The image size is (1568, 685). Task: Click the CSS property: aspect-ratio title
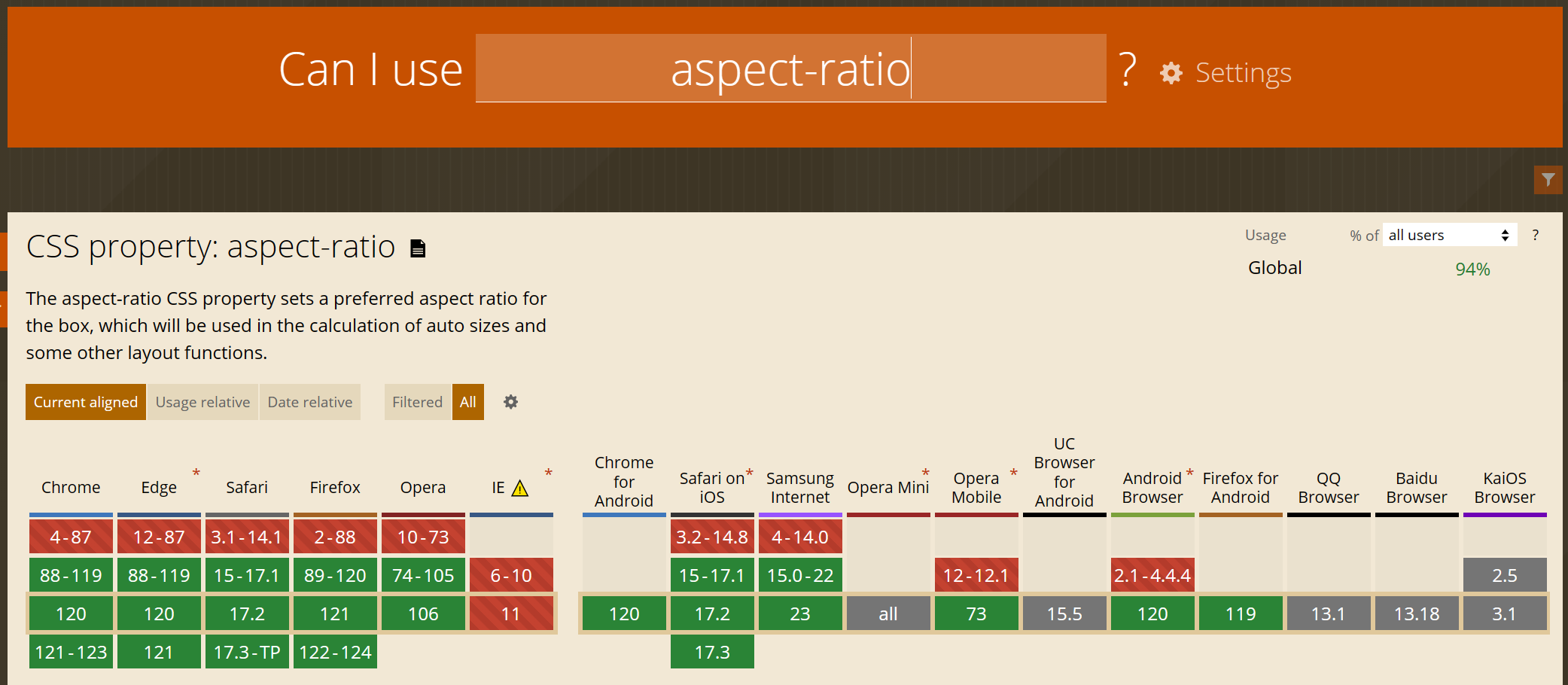pos(211,247)
